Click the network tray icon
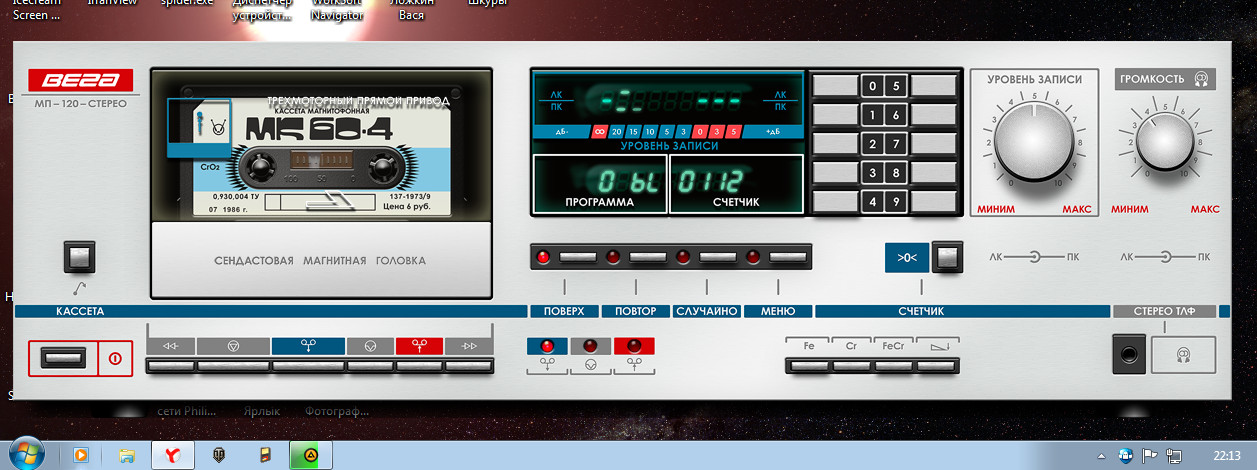The height and width of the screenshot is (470, 1257). (x=1173, y=455)
